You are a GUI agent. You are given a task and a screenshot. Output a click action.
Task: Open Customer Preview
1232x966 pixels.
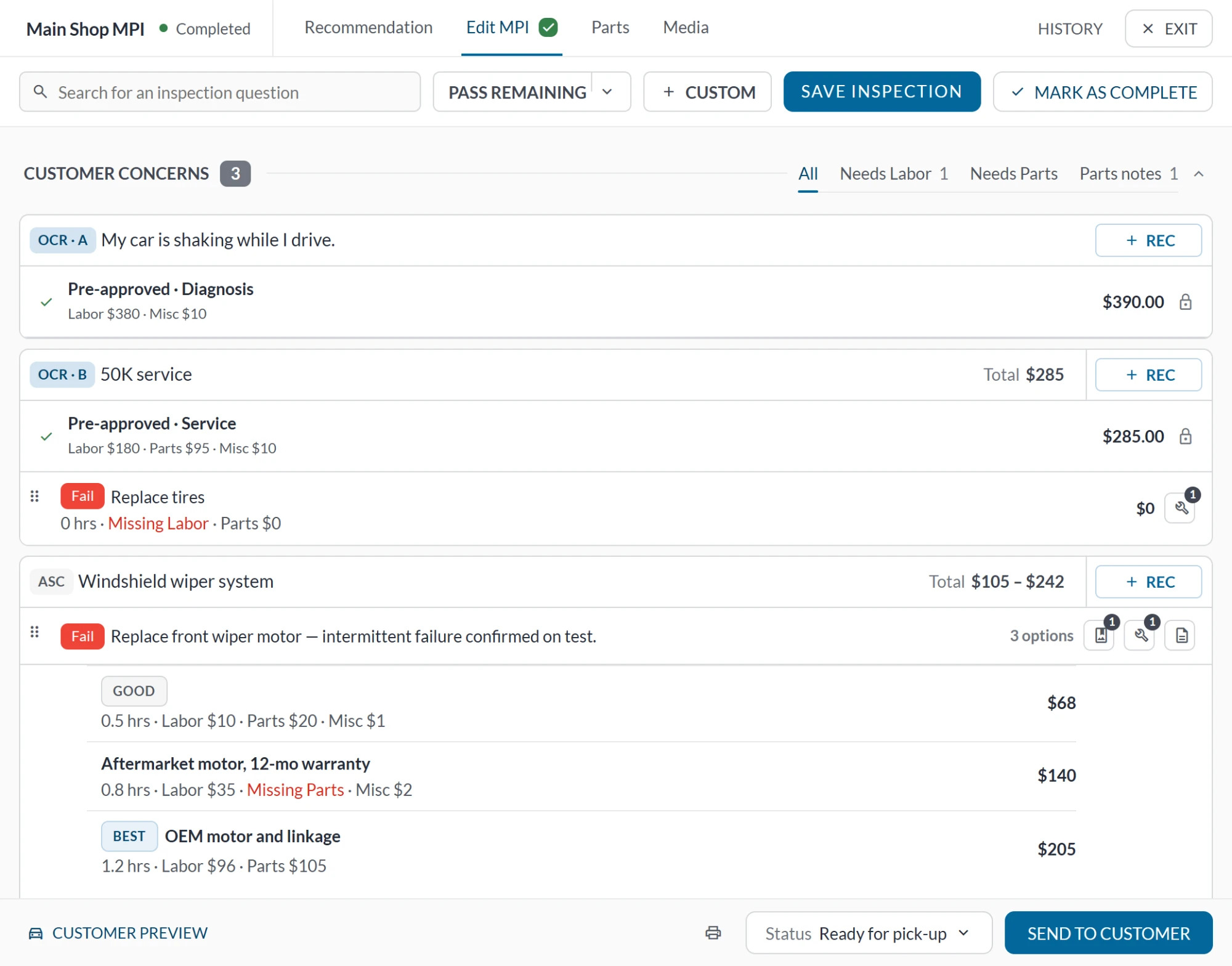[x=118, y=933]
